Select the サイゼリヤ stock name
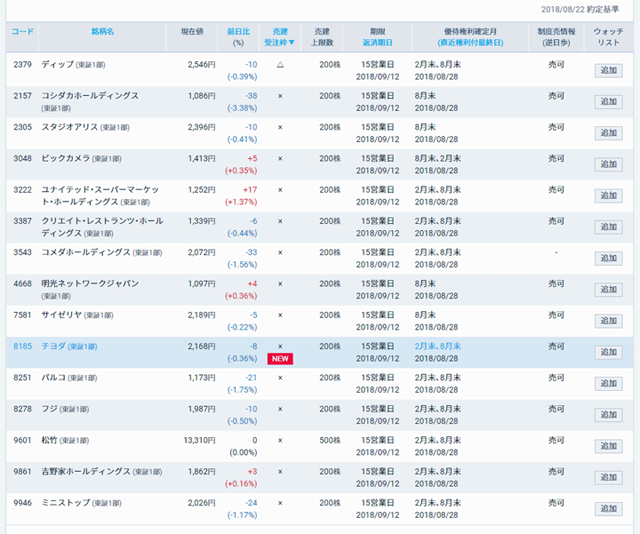The width and height of the screenshot is (640, 534). pyautogui.click(x=62, y=315)
